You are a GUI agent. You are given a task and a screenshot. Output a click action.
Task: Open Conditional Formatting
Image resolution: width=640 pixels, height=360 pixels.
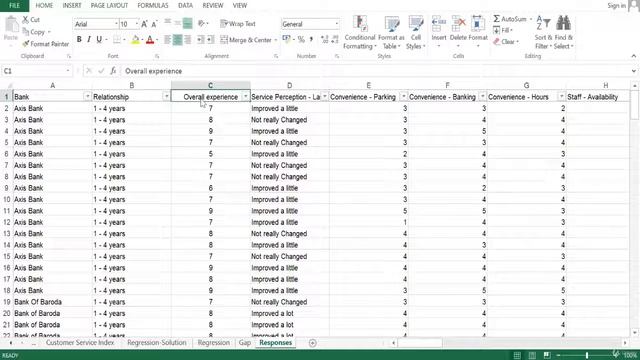[360, 32]
